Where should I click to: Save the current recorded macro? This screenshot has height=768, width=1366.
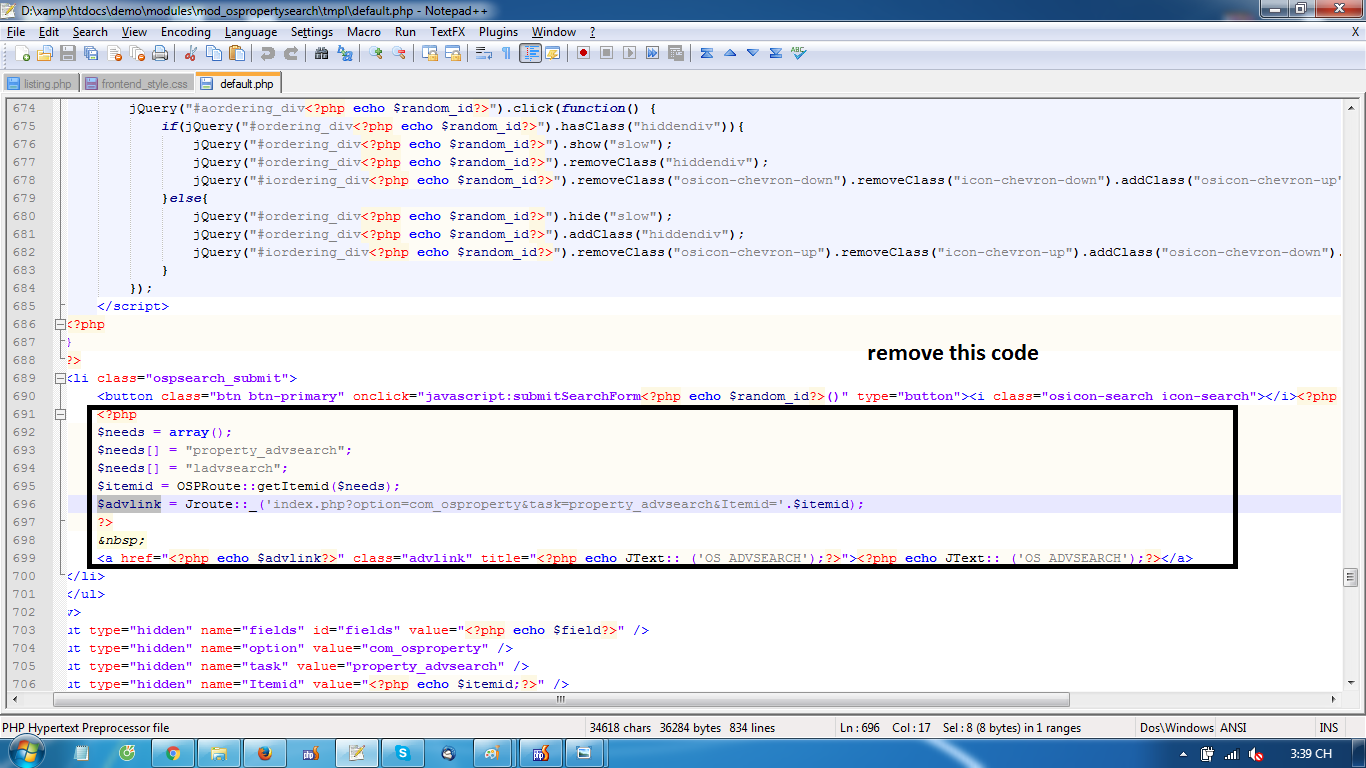pos(675,53)
